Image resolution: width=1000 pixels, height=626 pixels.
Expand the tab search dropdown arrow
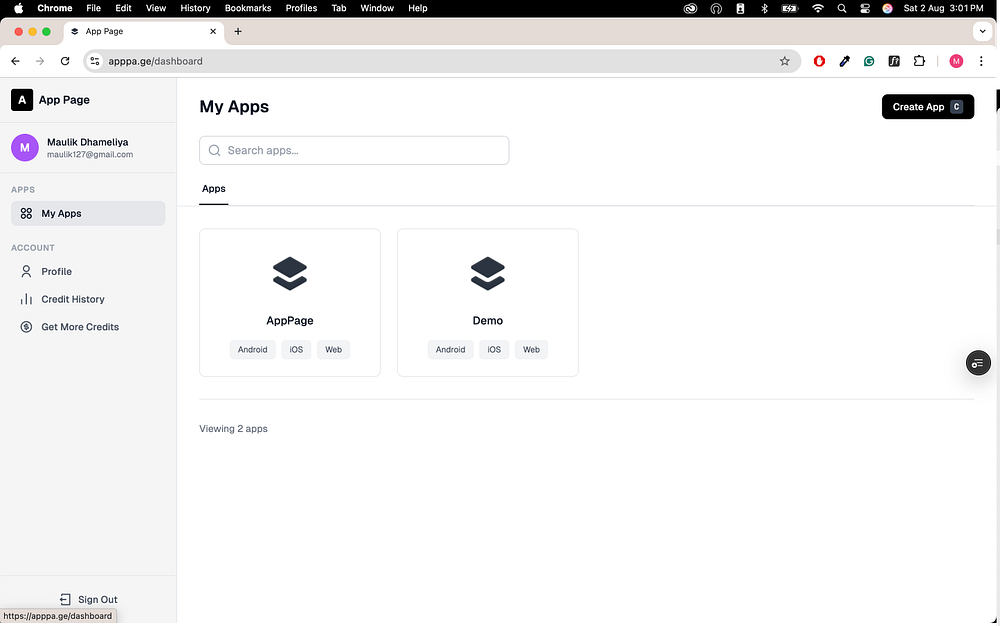pos(982,31)
